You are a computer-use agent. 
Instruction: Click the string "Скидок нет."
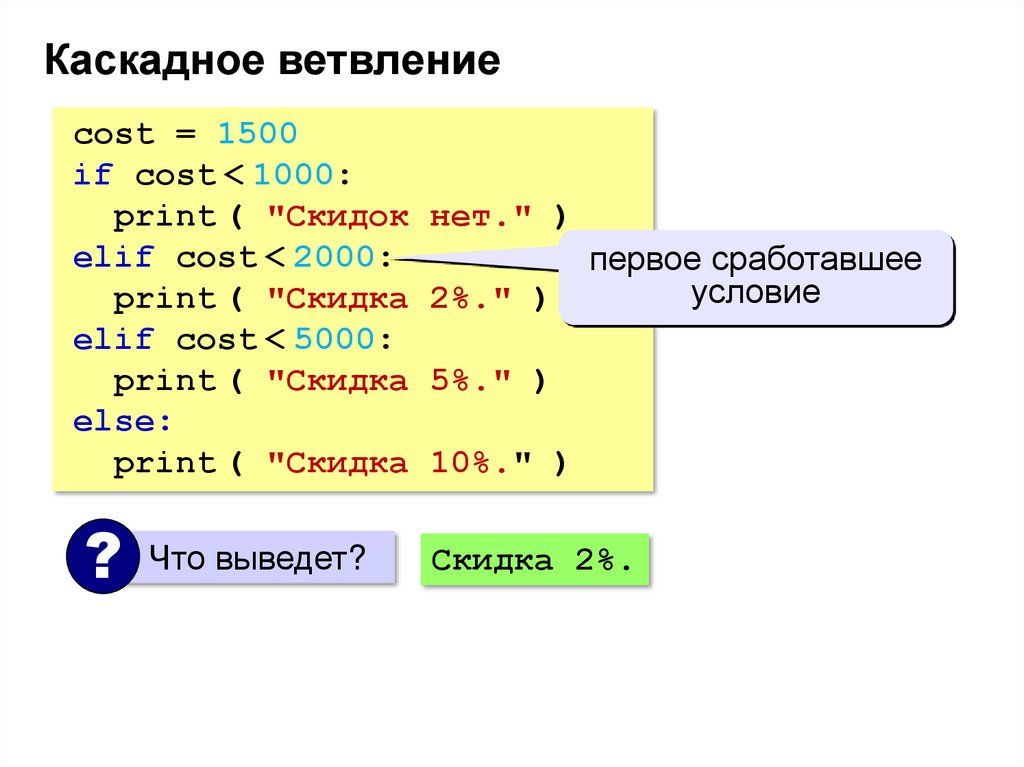pos(399,216)
